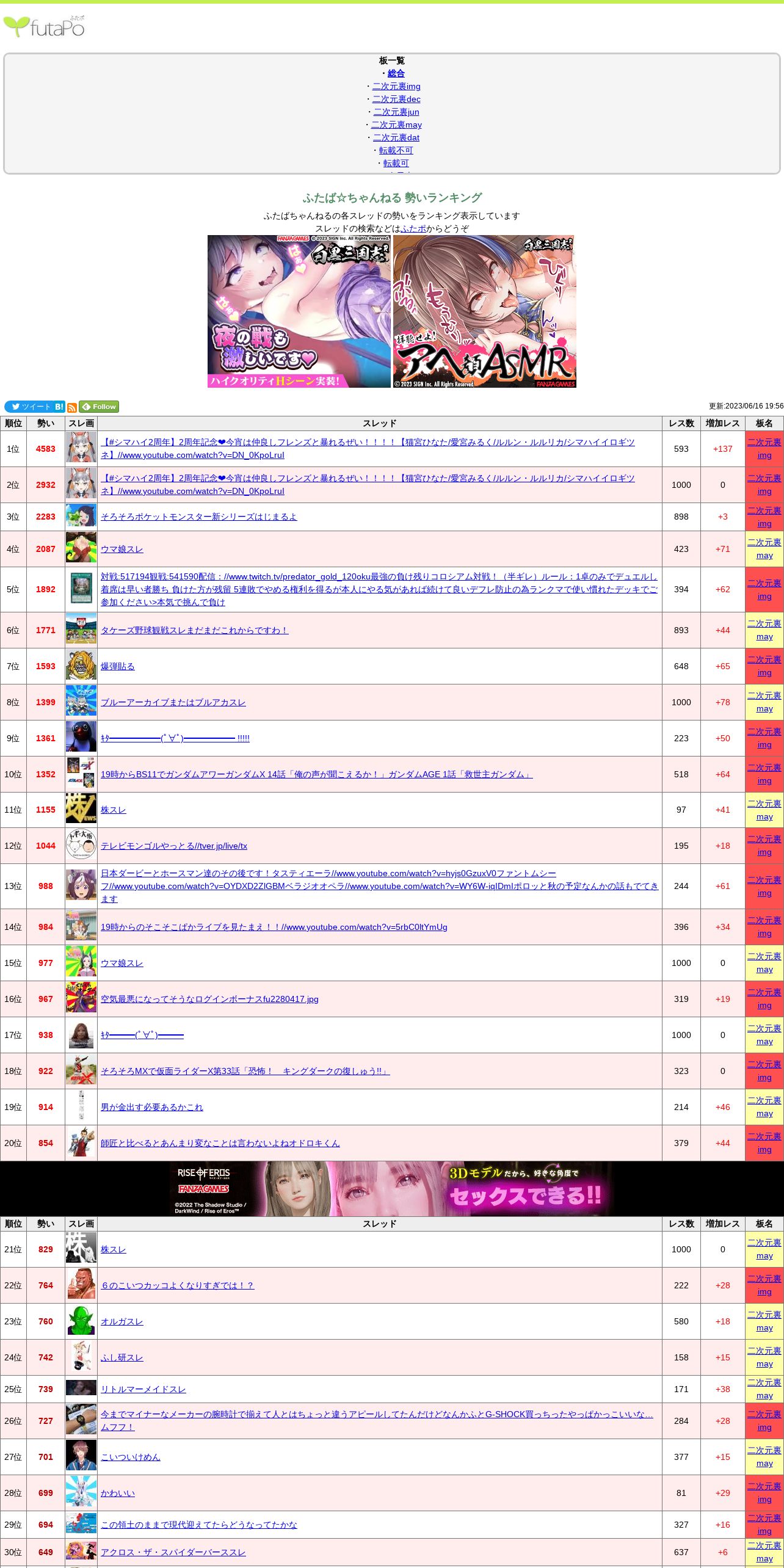
Task: Select 転載可 in the board list
Action: coord(396,163)
